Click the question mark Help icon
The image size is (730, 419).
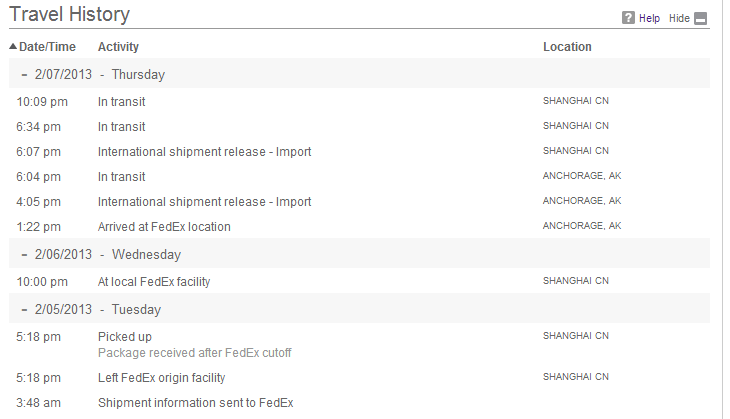[x=628, y=18]
